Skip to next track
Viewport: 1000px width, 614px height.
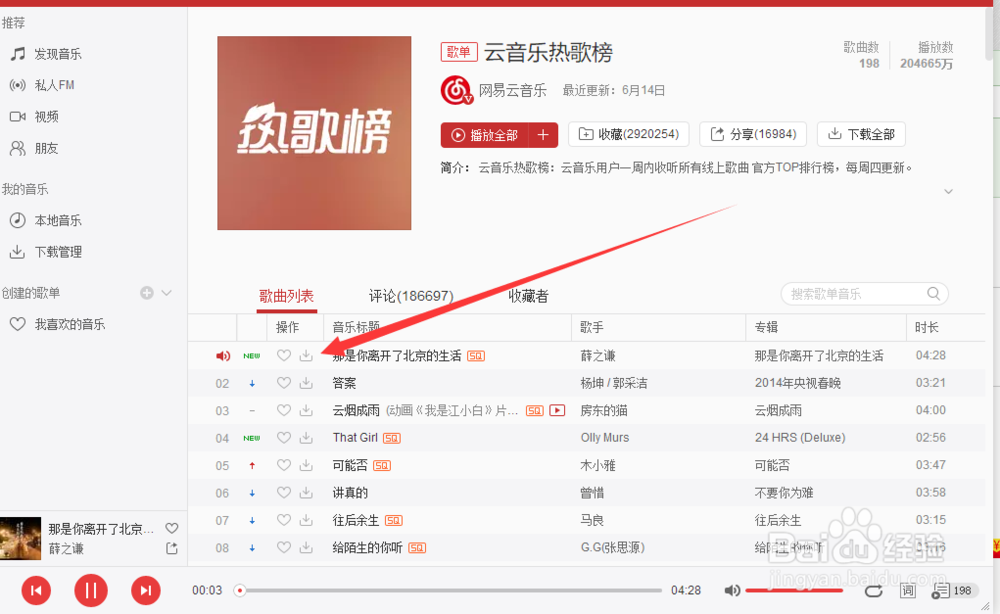[146, 590]
